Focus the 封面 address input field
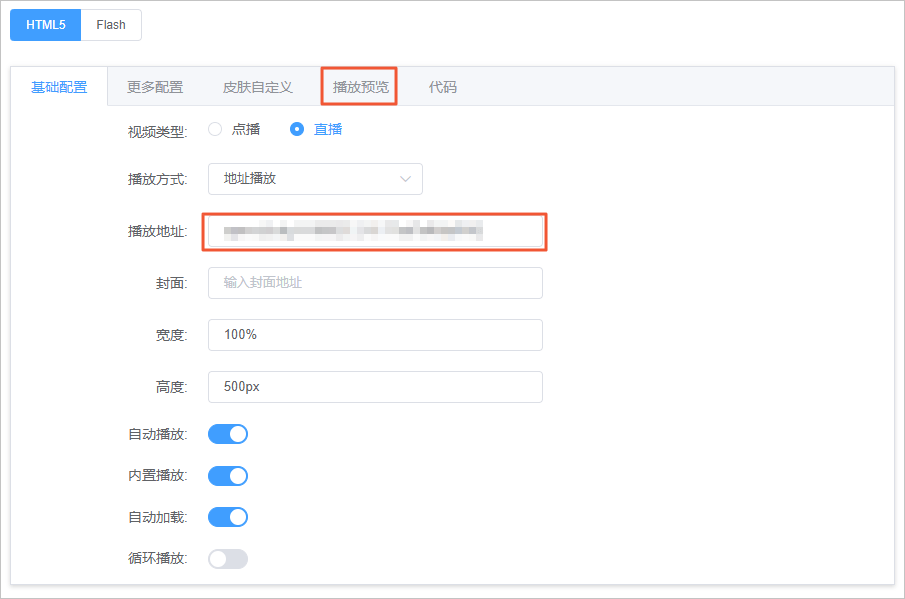The height and width of the screenshot is (599, 905). pyautogui.click(x=375, y=283)
